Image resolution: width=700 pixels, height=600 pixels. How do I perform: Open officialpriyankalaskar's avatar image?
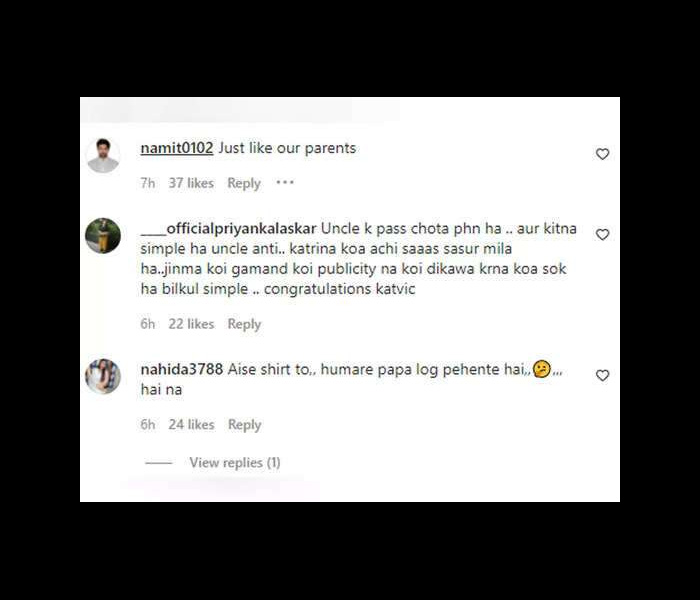103,236
